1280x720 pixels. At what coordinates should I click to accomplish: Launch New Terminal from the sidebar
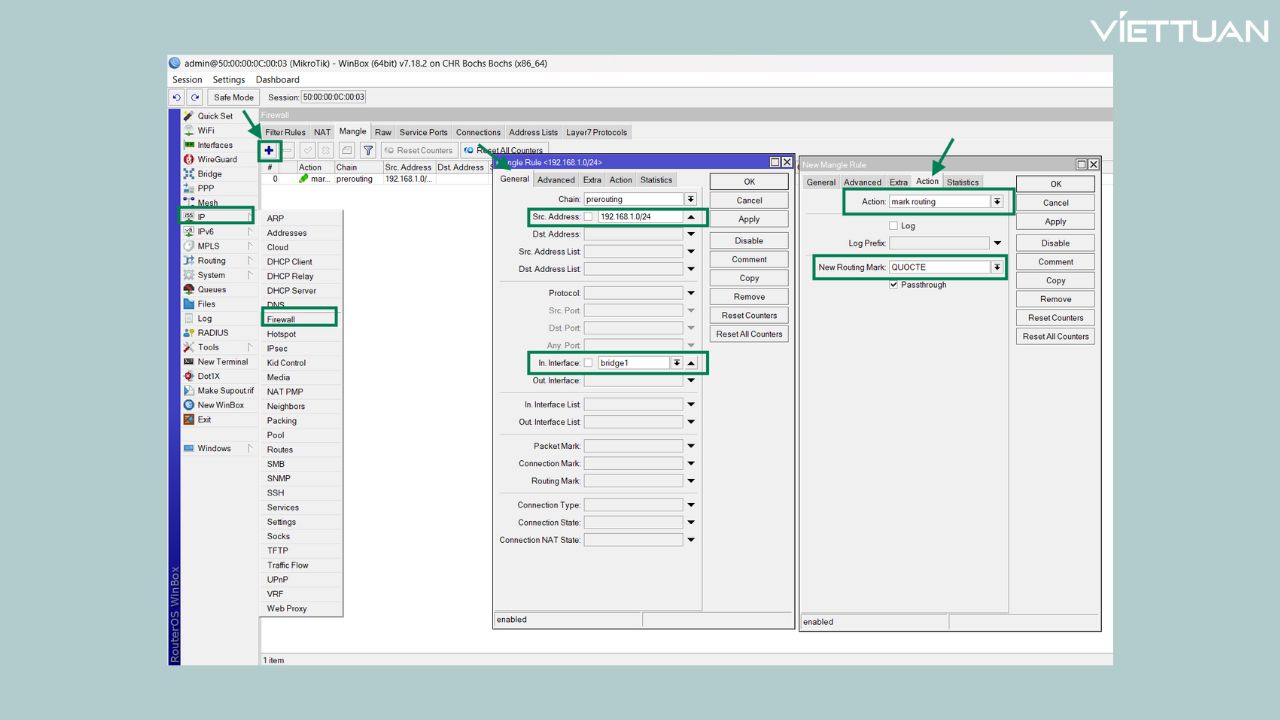point(222,362)
